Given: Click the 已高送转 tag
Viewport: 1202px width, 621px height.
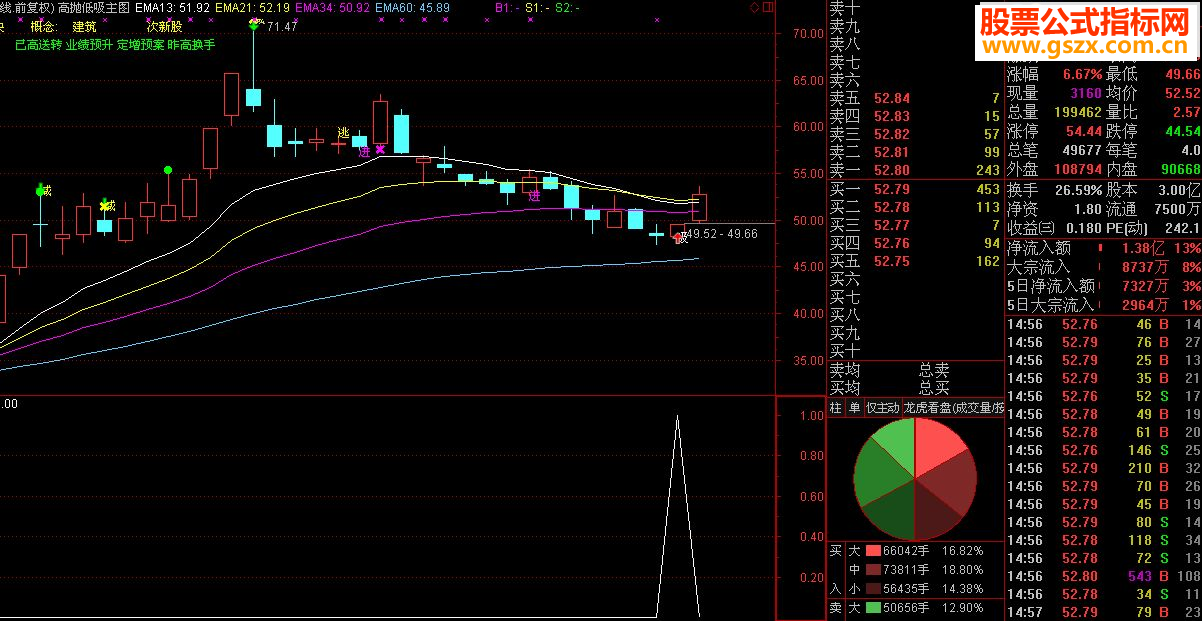Looking at the screenshot, I should pos(38,45).
